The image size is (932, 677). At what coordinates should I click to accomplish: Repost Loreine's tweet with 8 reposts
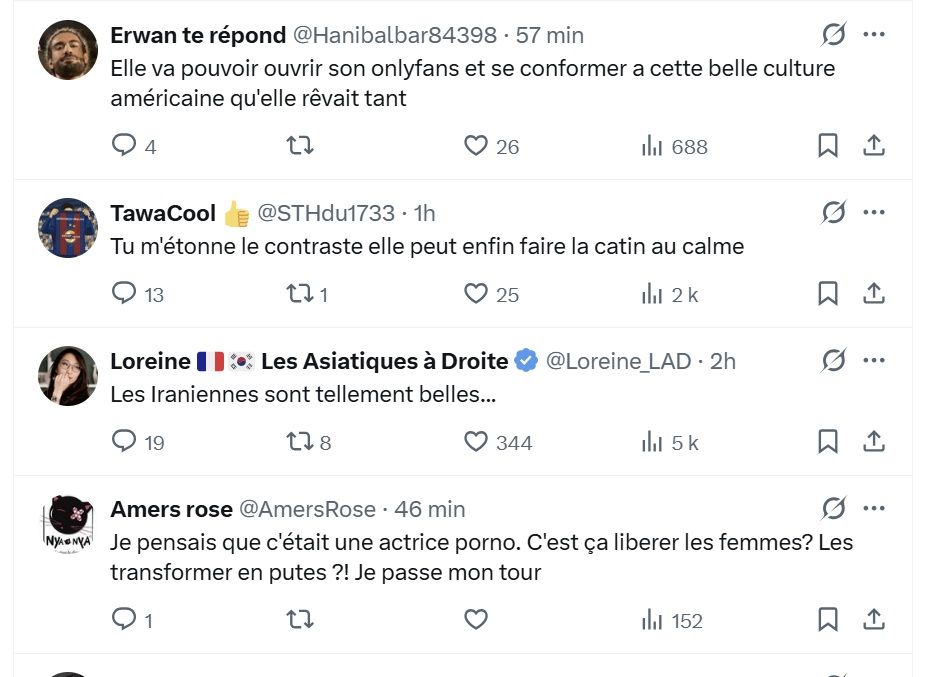pyautogui.click(x=300, y=442)
